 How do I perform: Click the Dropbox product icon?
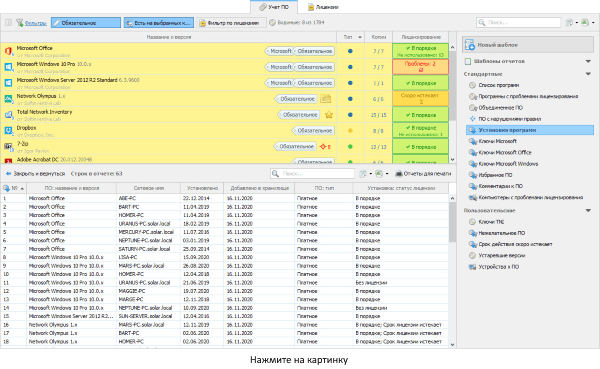point(8,131)
